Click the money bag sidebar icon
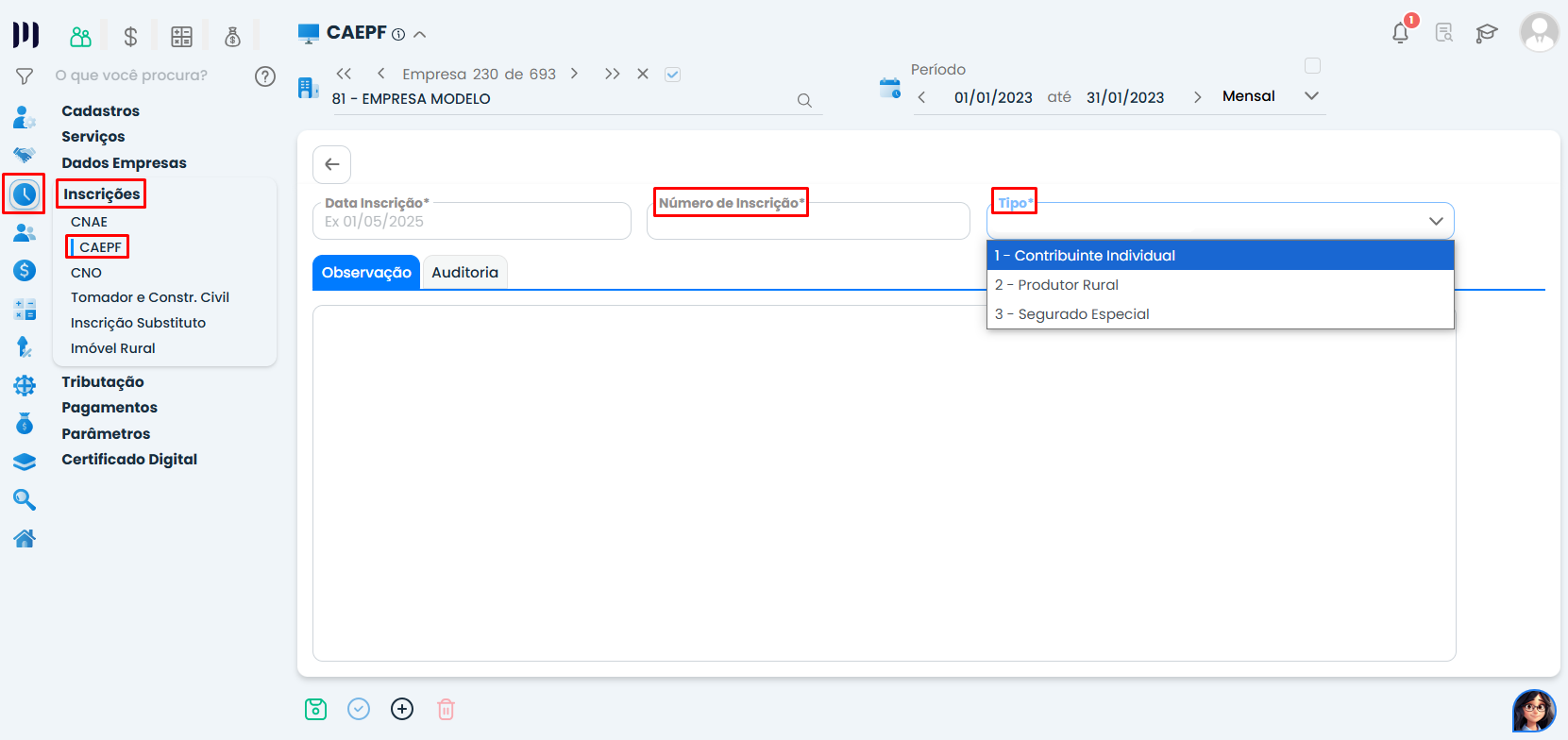1568x740 pixels. pos(25,424)
